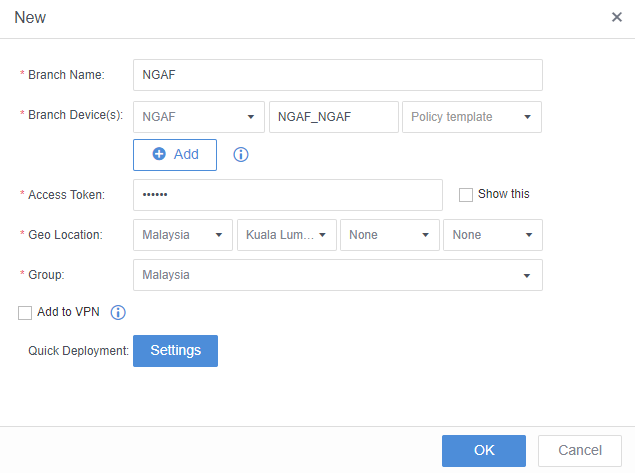Expand the Policy template dropdown
The image size is (635, 473).
point(470,117)
